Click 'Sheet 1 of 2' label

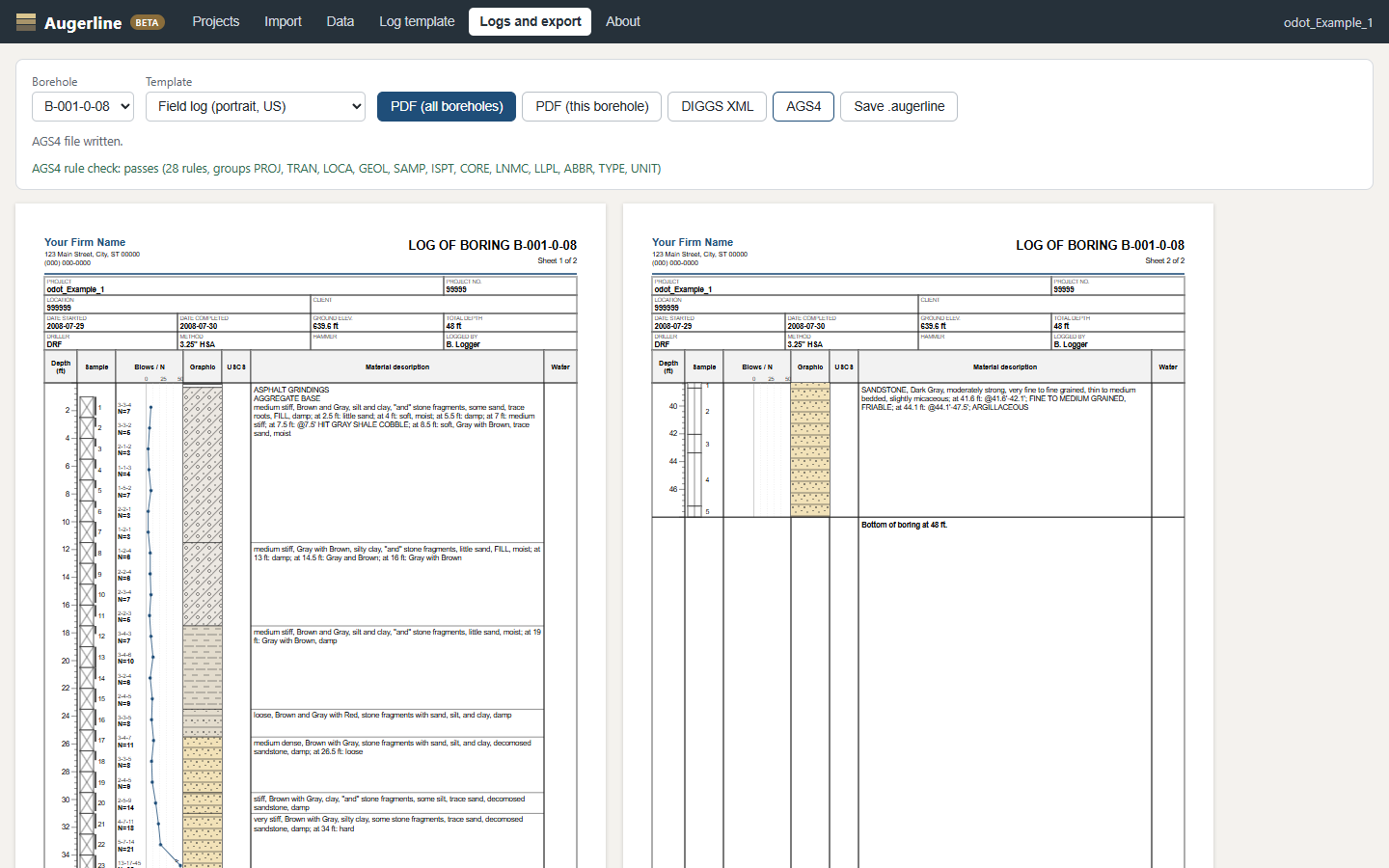[x=558, y=260]
